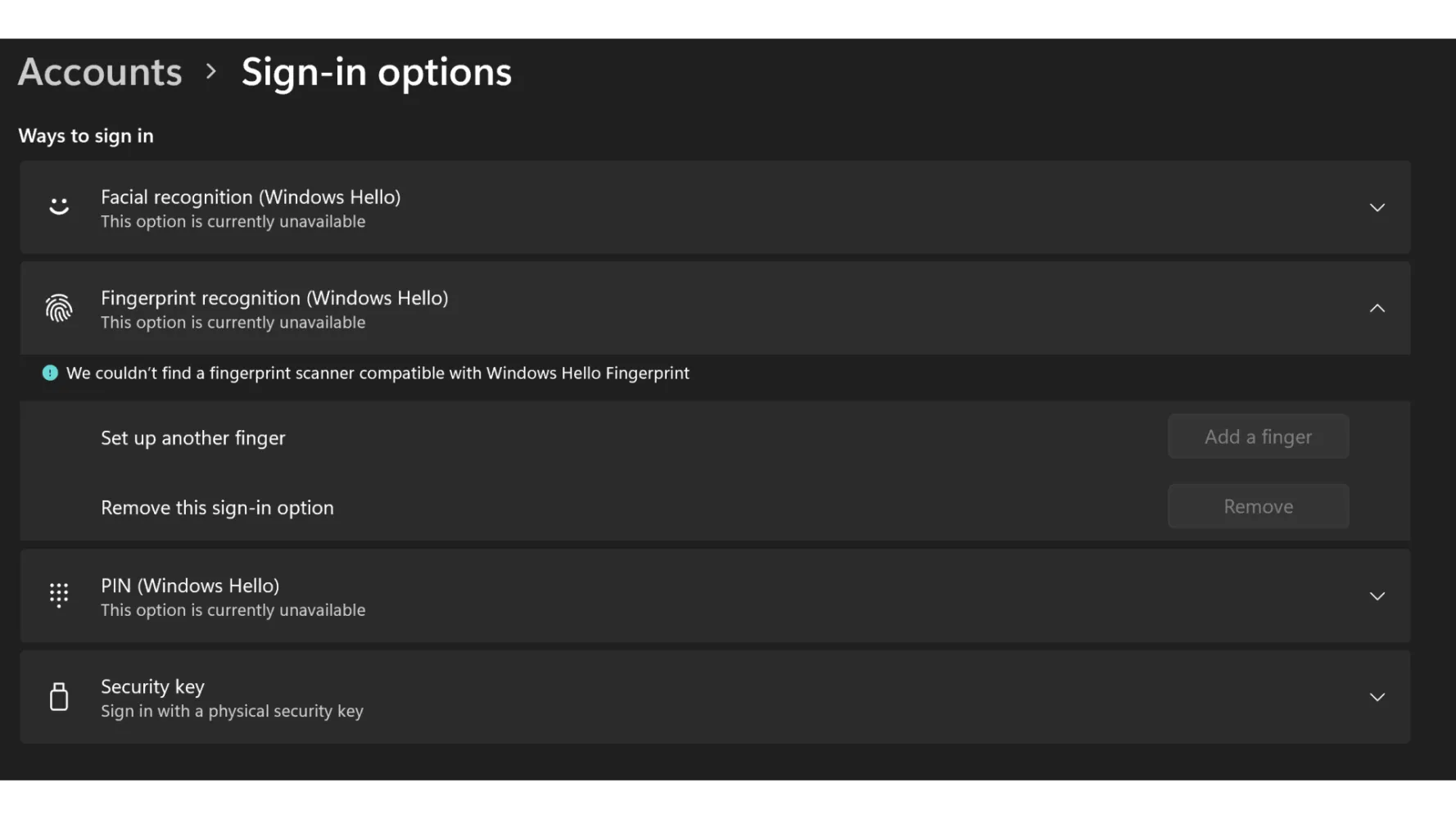Collapse the Fingerprint recognition chevron
The width and height of the screenshot is (1456, 819).
[x=1377, y=309]
